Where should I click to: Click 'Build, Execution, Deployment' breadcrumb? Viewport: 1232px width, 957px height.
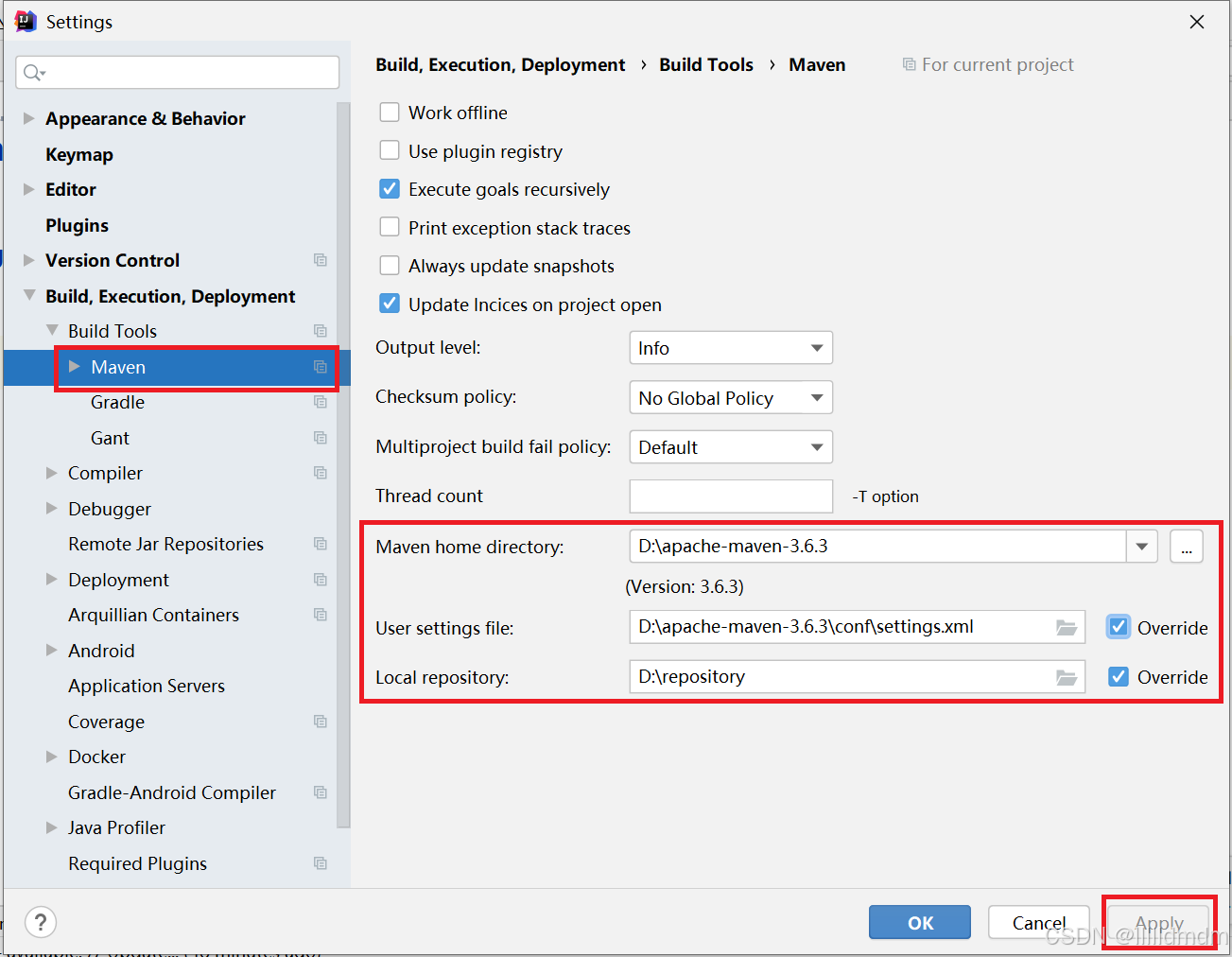coord(500,64)
